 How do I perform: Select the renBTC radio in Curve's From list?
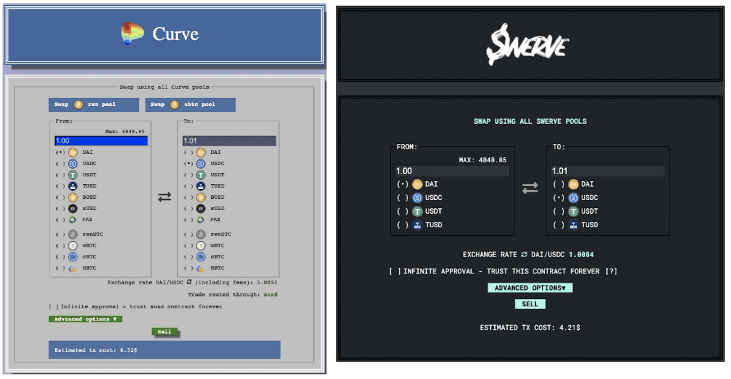(60, 234)
